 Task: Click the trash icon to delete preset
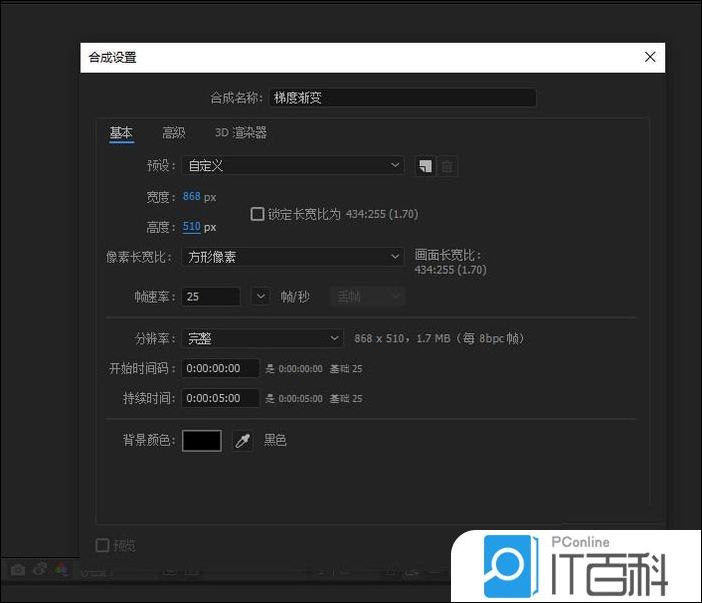447,166
